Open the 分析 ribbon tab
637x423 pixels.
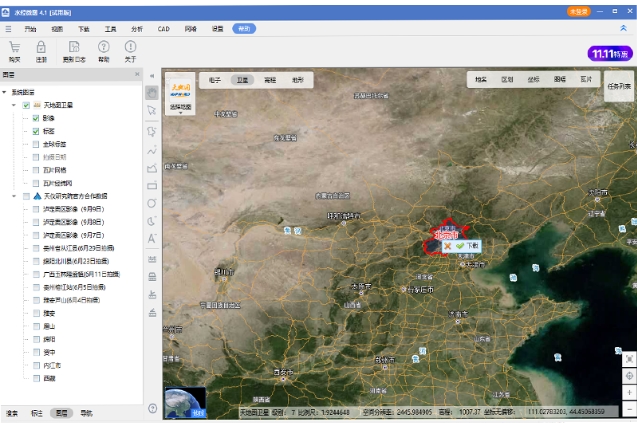[137, 29]
